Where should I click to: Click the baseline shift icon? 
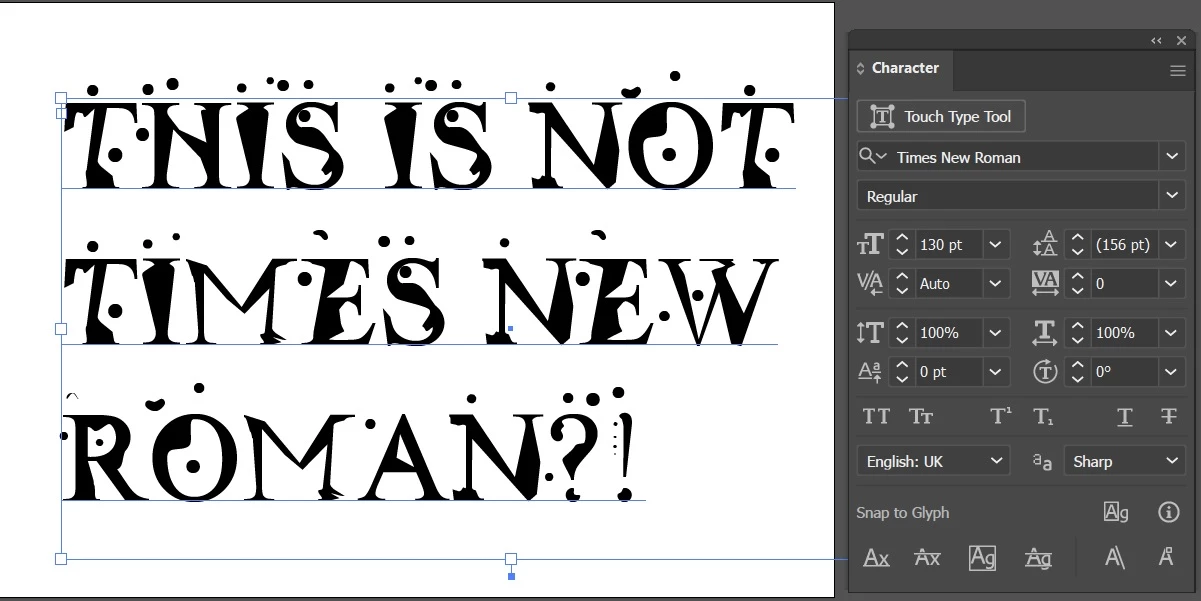(x=870, y=371)
